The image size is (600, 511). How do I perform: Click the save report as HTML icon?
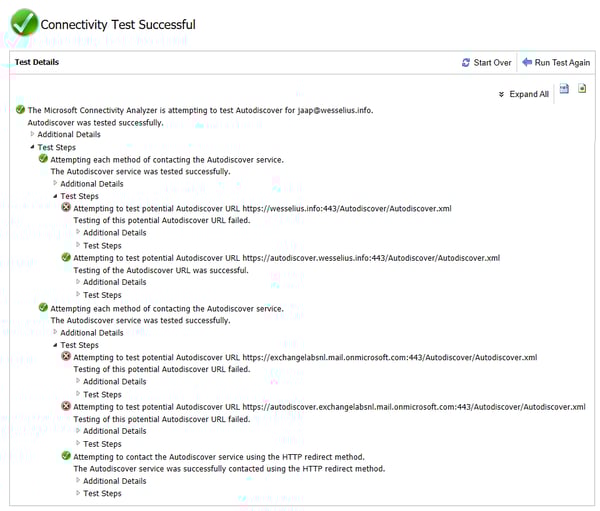click(582, 89)
